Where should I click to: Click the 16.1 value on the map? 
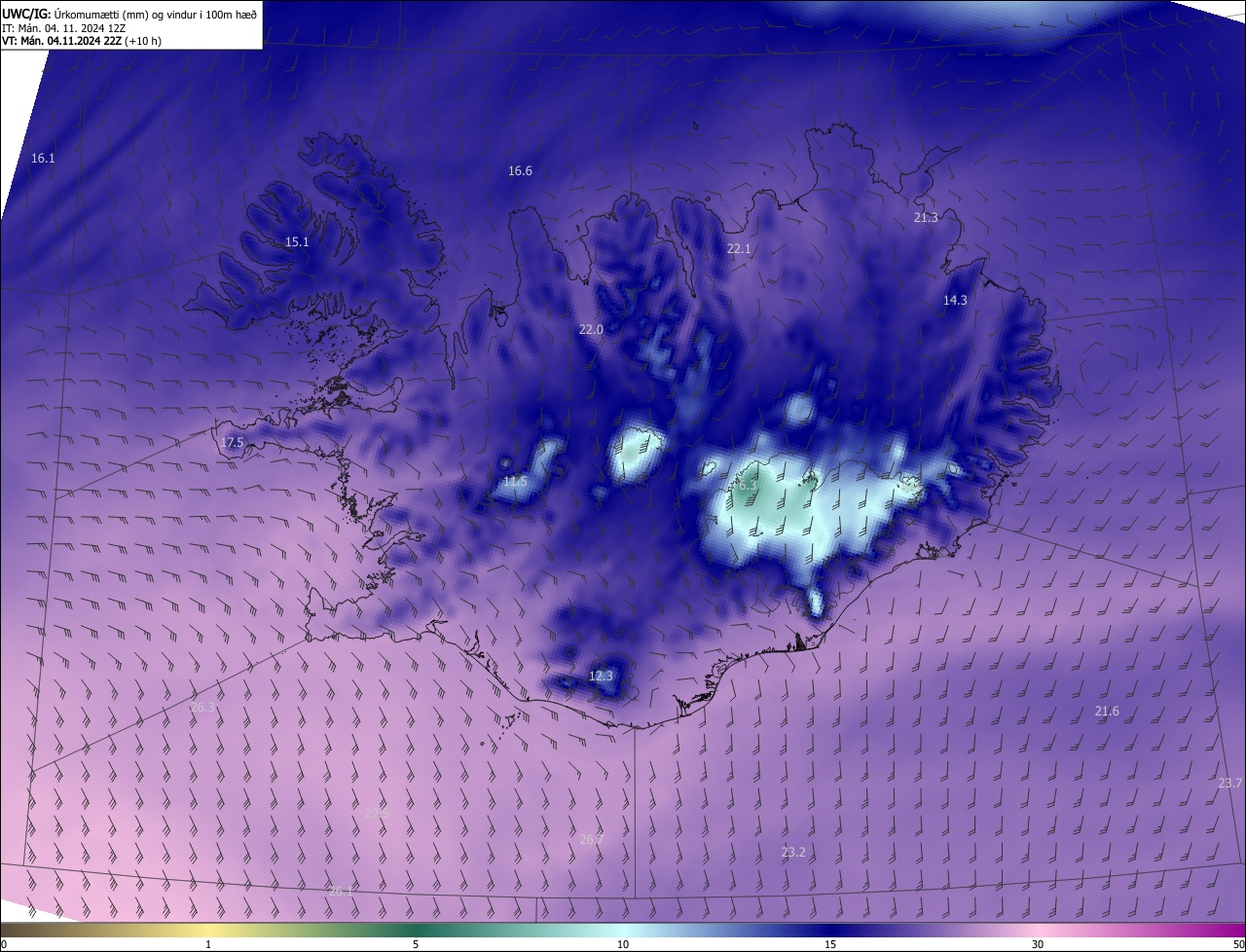click(x=43, y=158)
